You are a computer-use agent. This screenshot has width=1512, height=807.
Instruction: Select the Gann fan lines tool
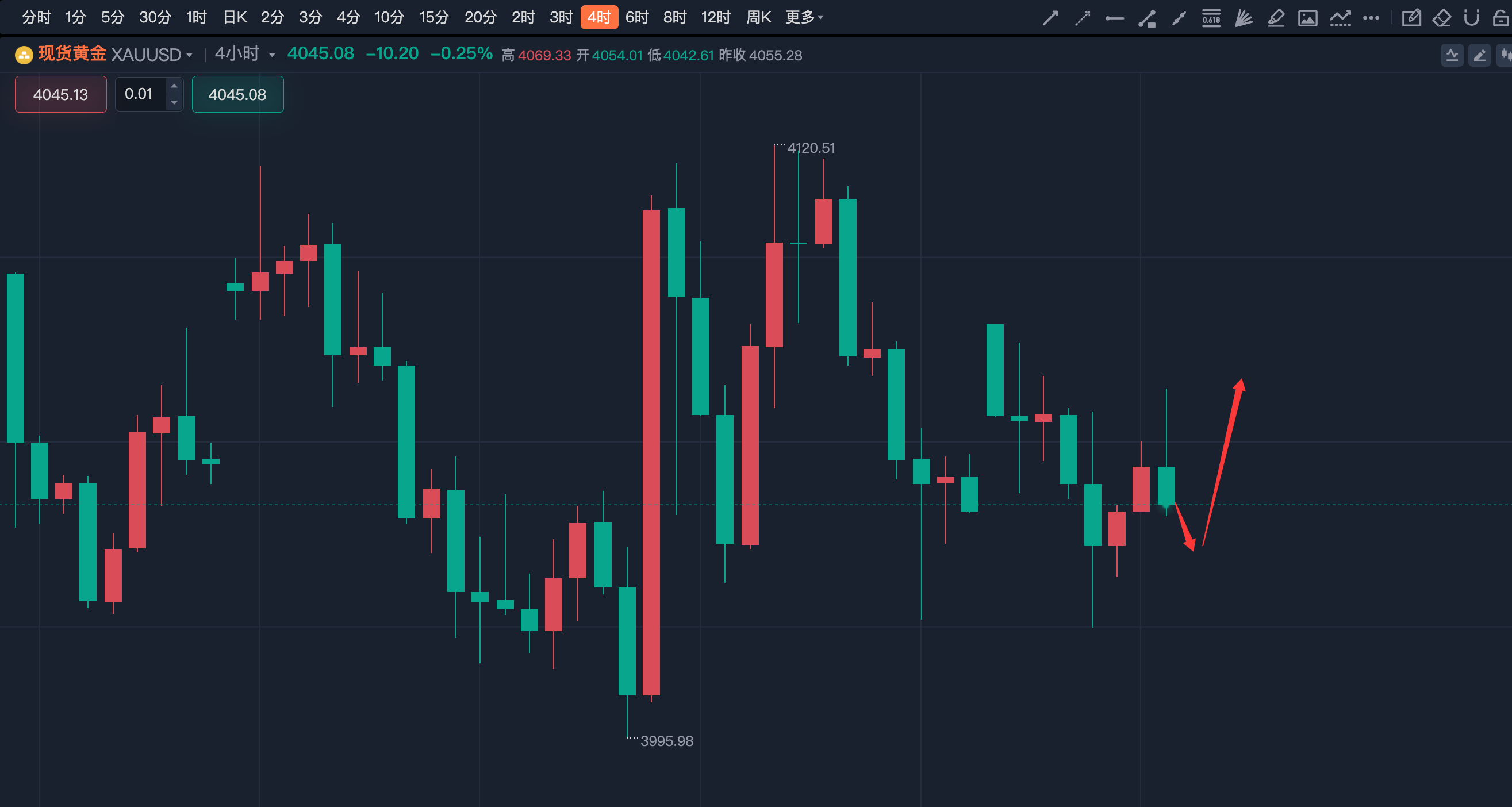click(1243, 18)
